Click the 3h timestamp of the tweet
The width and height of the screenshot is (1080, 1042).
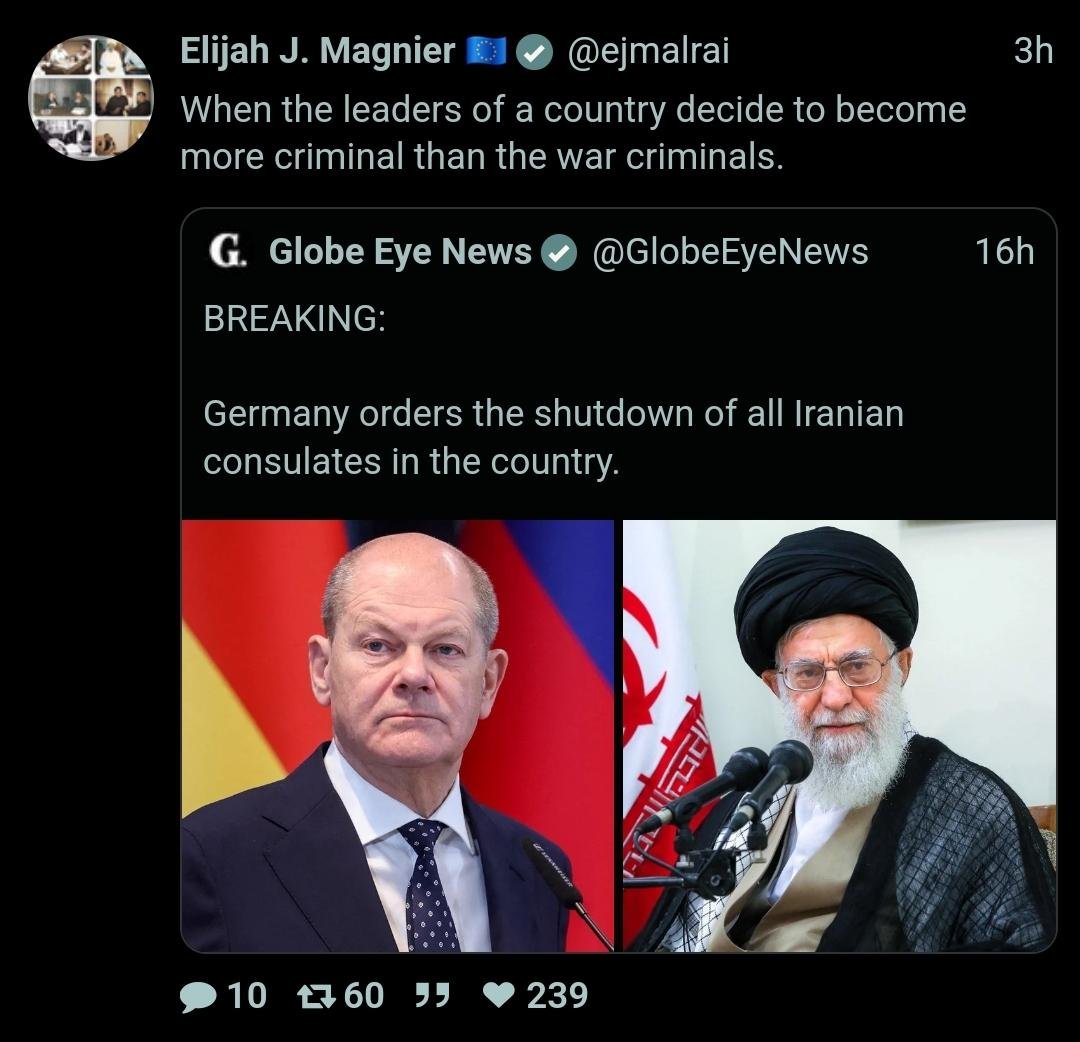click(1033, 51)
